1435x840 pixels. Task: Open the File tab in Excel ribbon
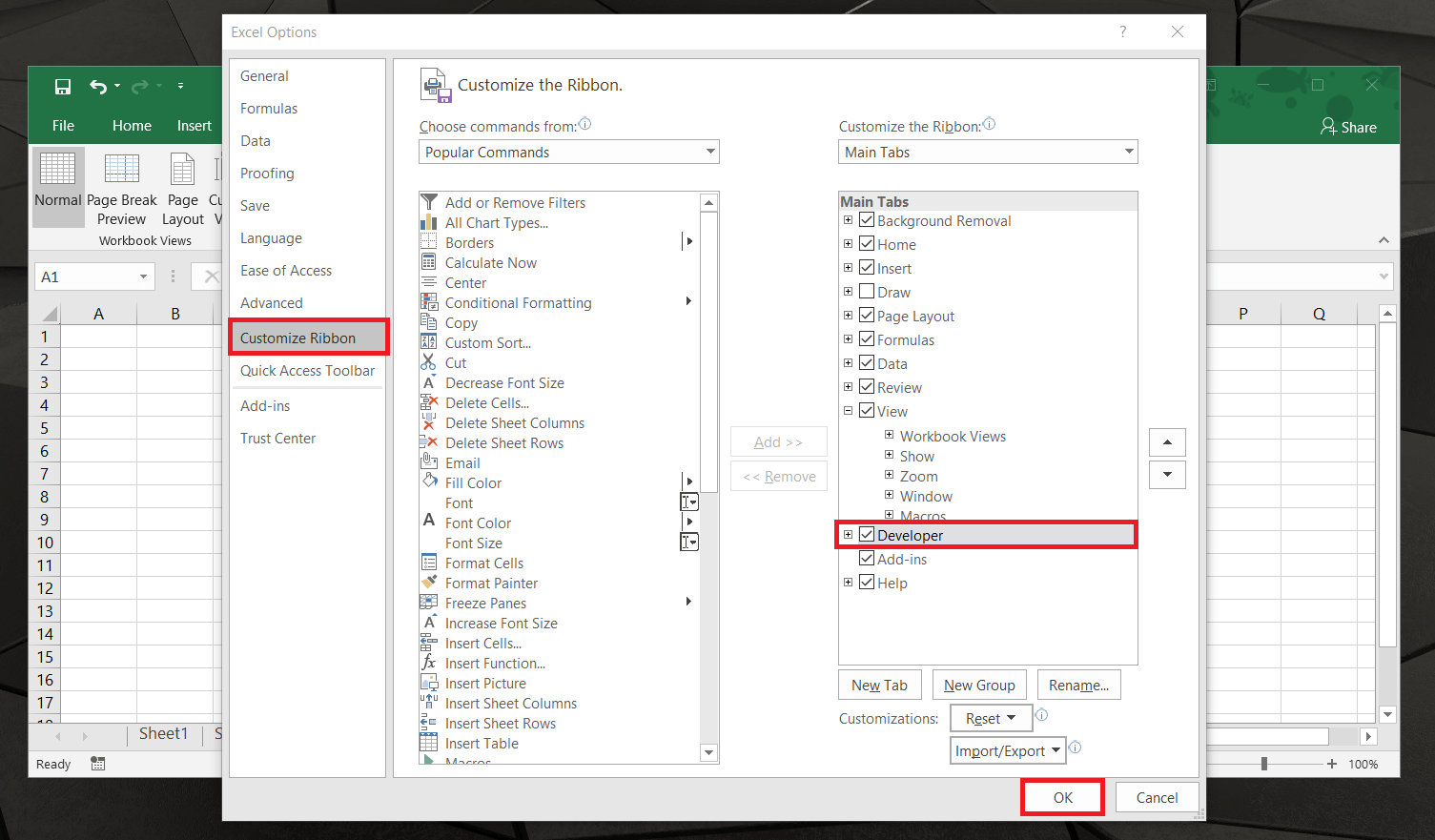63,126
